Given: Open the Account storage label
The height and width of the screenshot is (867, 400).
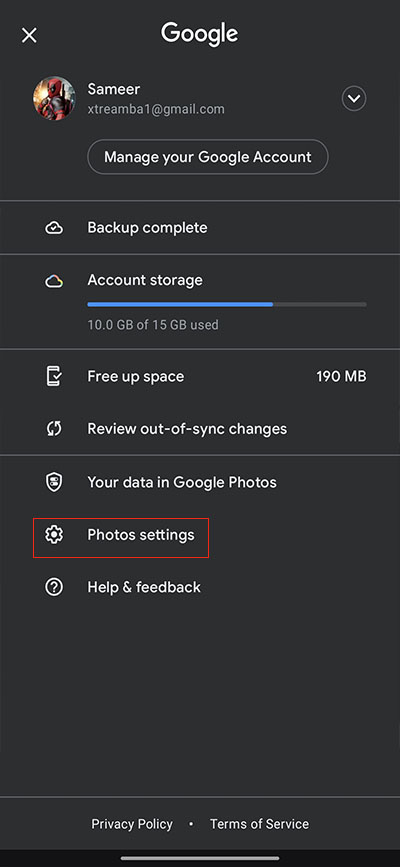Looking at the screenshot, I should [x=145, y=280].
